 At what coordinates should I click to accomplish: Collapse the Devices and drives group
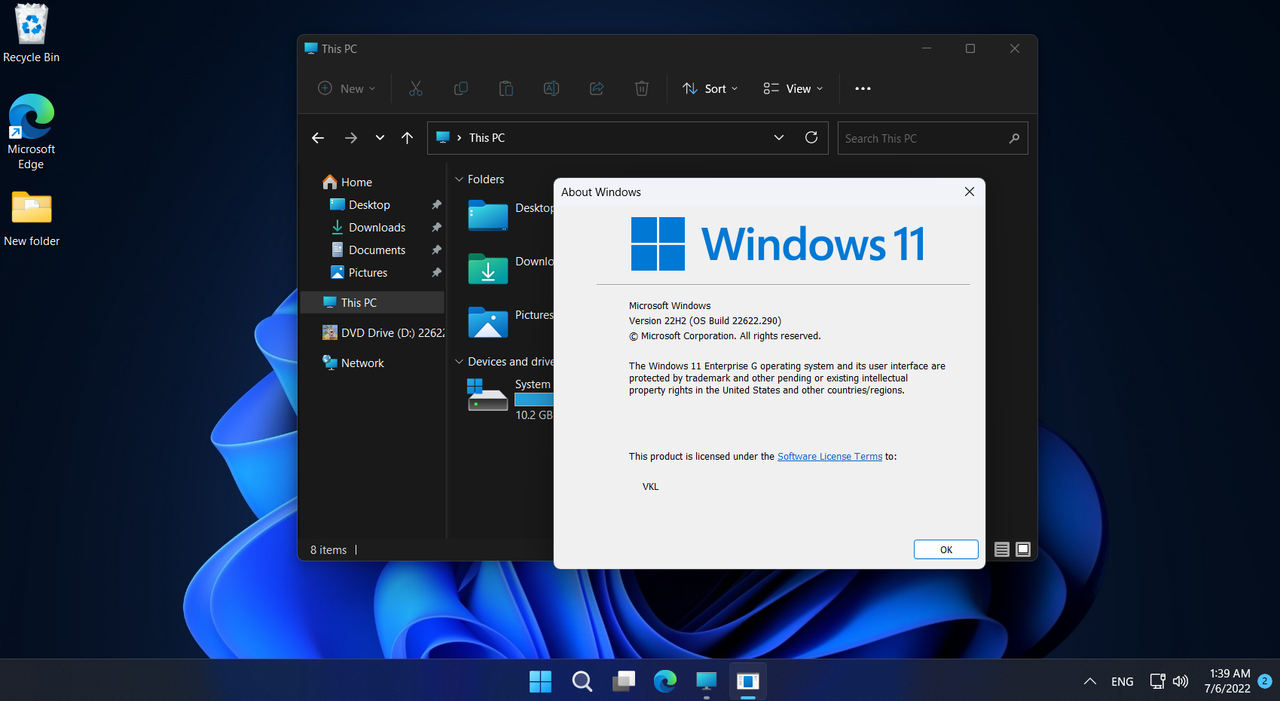click(459, 361)
